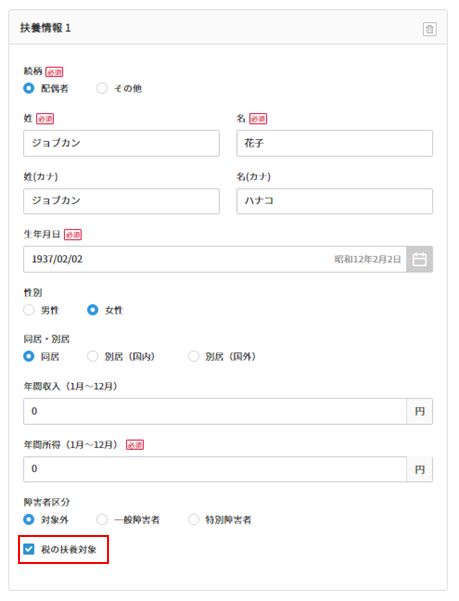The image size is (459, 601).
Task: Focus the 名 field containing 花子
Action: tap(334, 143)
